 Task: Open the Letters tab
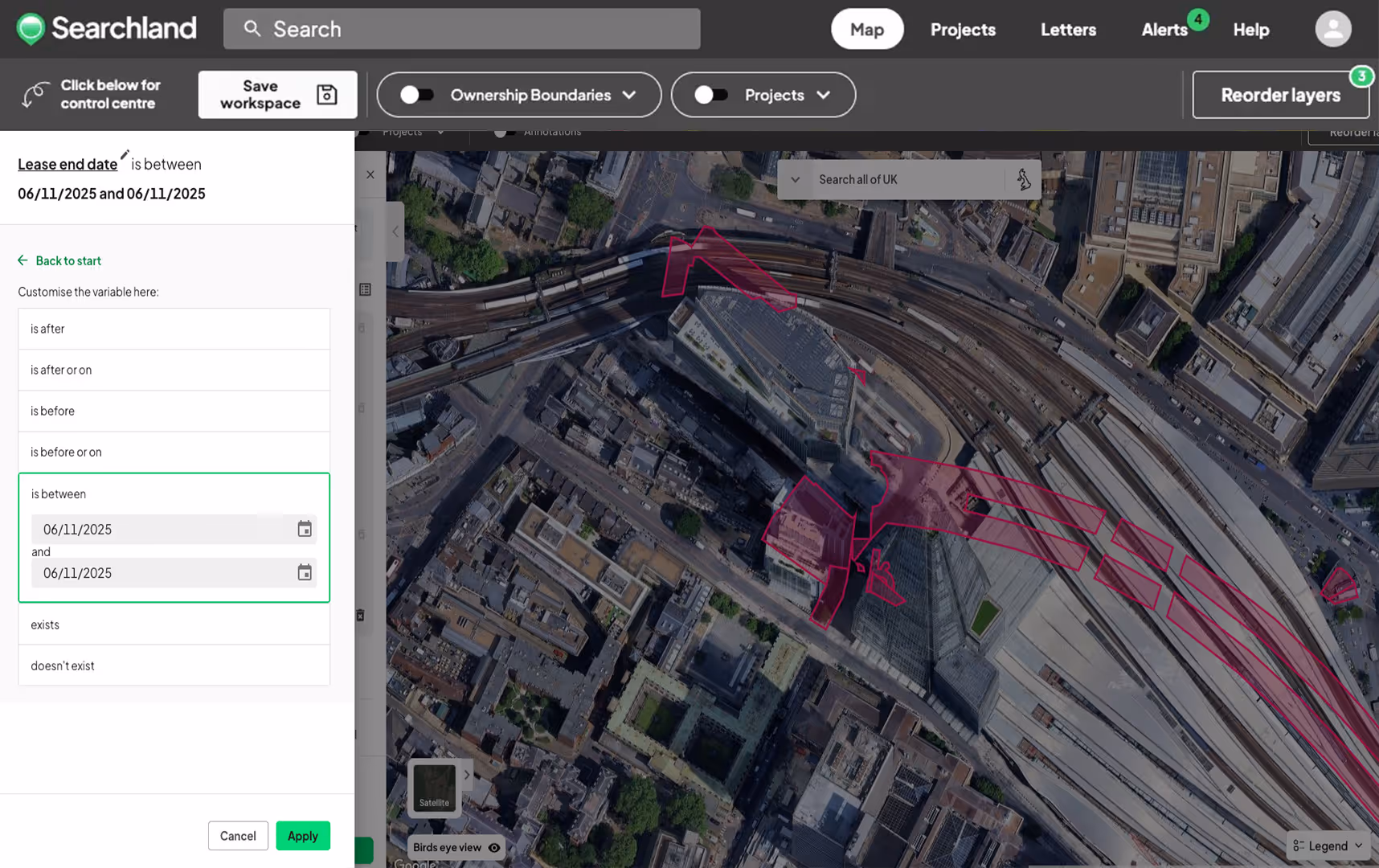pos(1068,30)
